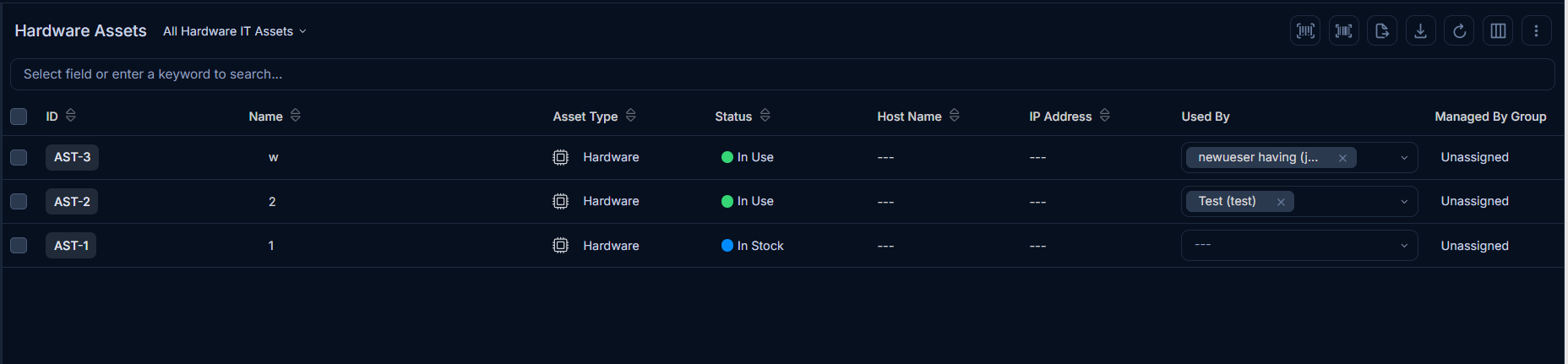Click the Asset Type column header label
The width and height of the screenshot is (1568, 364).
tap(585, 117)
